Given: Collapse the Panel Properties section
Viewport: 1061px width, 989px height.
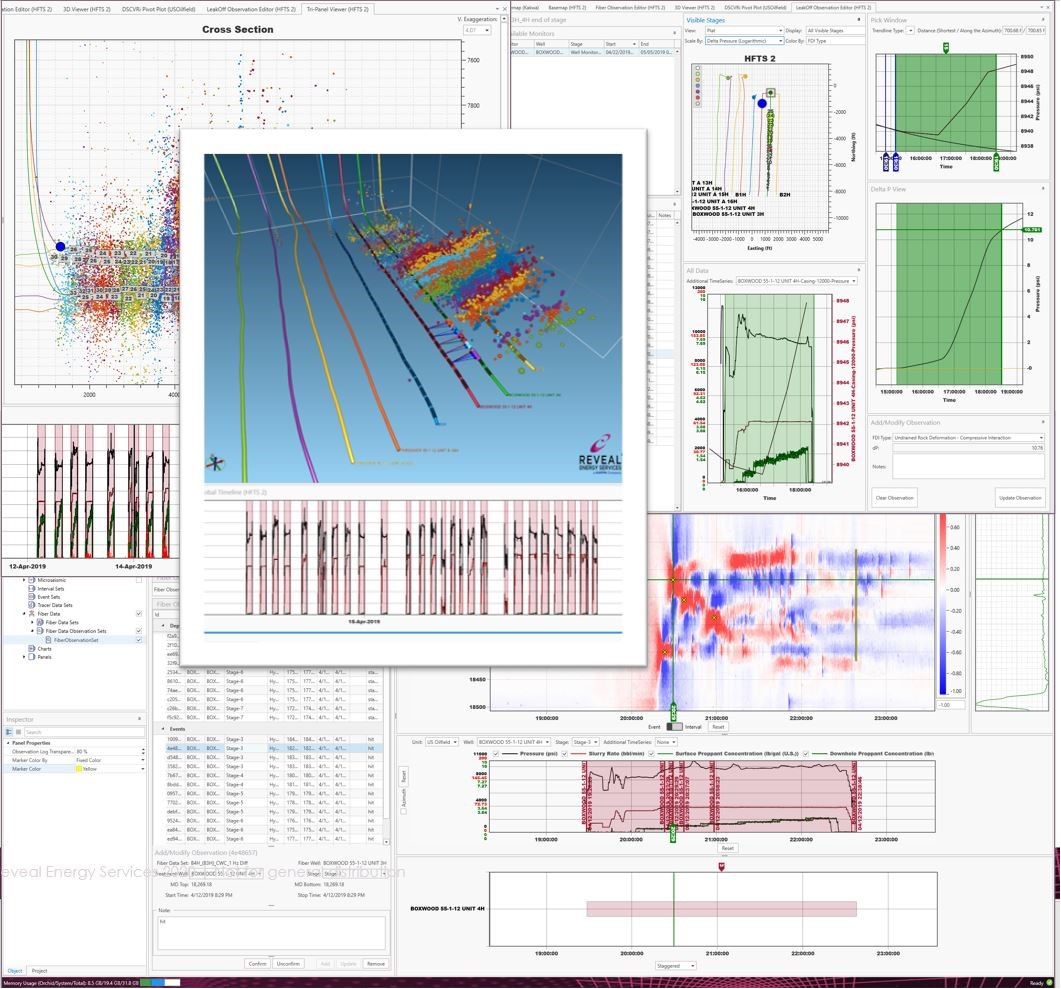Looking at the screenshot, I should (9, 743).
